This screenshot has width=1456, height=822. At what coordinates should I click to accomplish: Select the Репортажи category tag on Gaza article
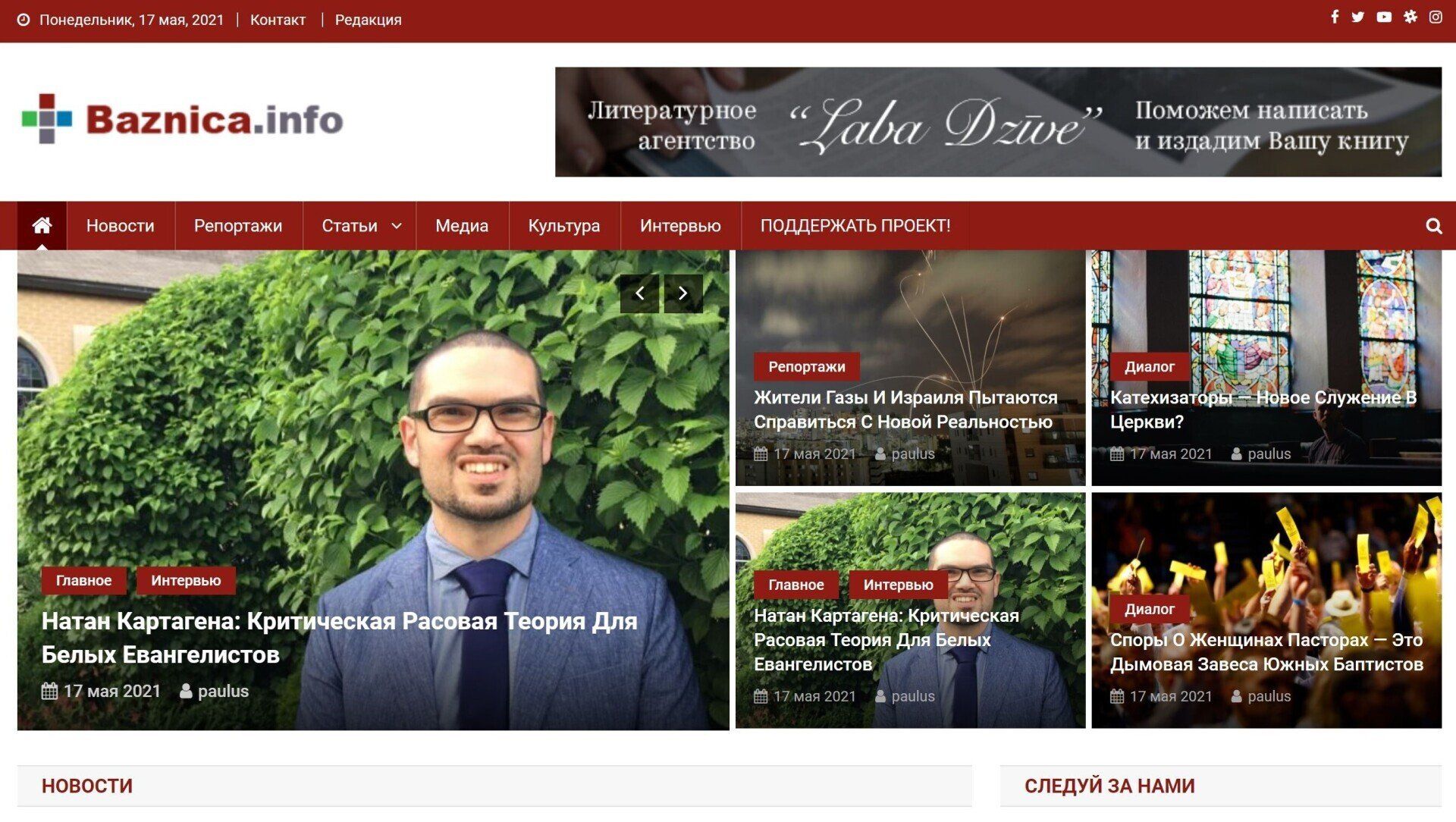(x=806, y=367)
